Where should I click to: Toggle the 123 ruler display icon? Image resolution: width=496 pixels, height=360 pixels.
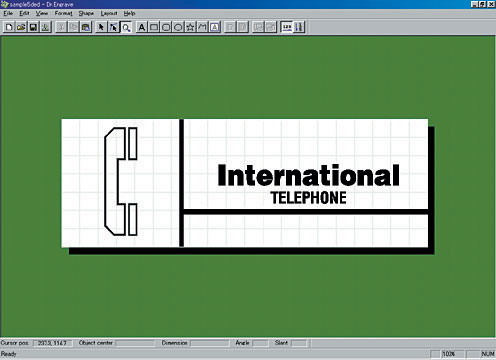[x=287, y=27]
